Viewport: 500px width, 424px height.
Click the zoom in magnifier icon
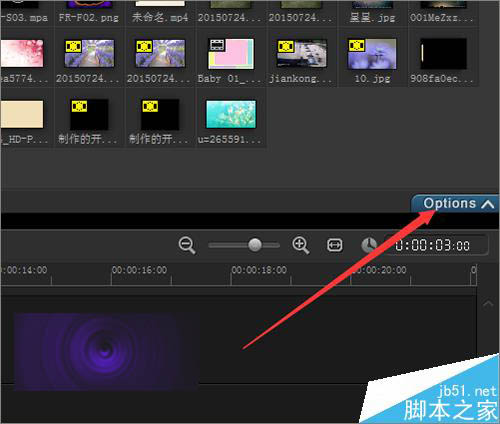pyautogui.click(x=301, y=245)
